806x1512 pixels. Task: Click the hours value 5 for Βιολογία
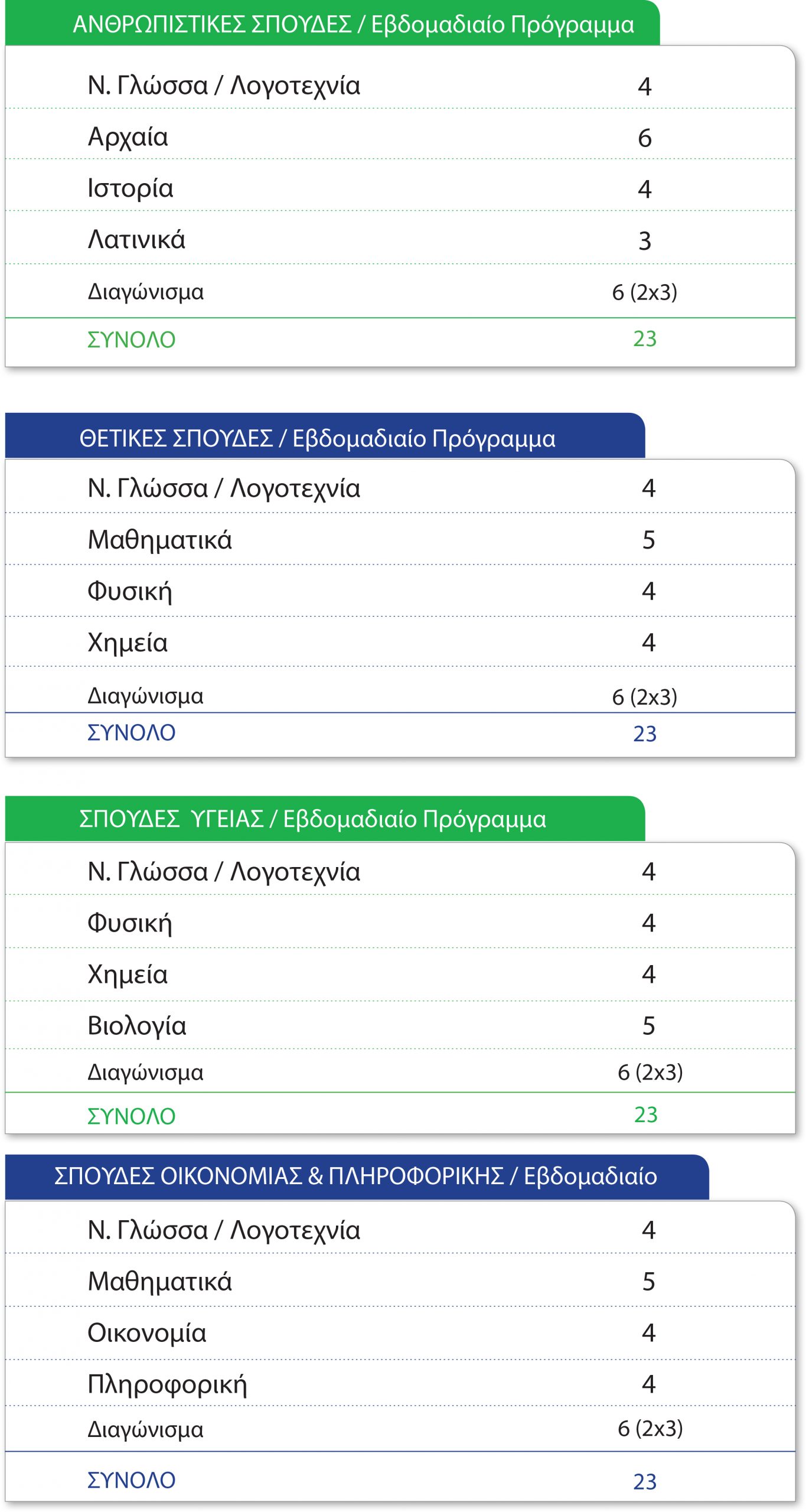pyautogui.click(x=648, y=1027)
